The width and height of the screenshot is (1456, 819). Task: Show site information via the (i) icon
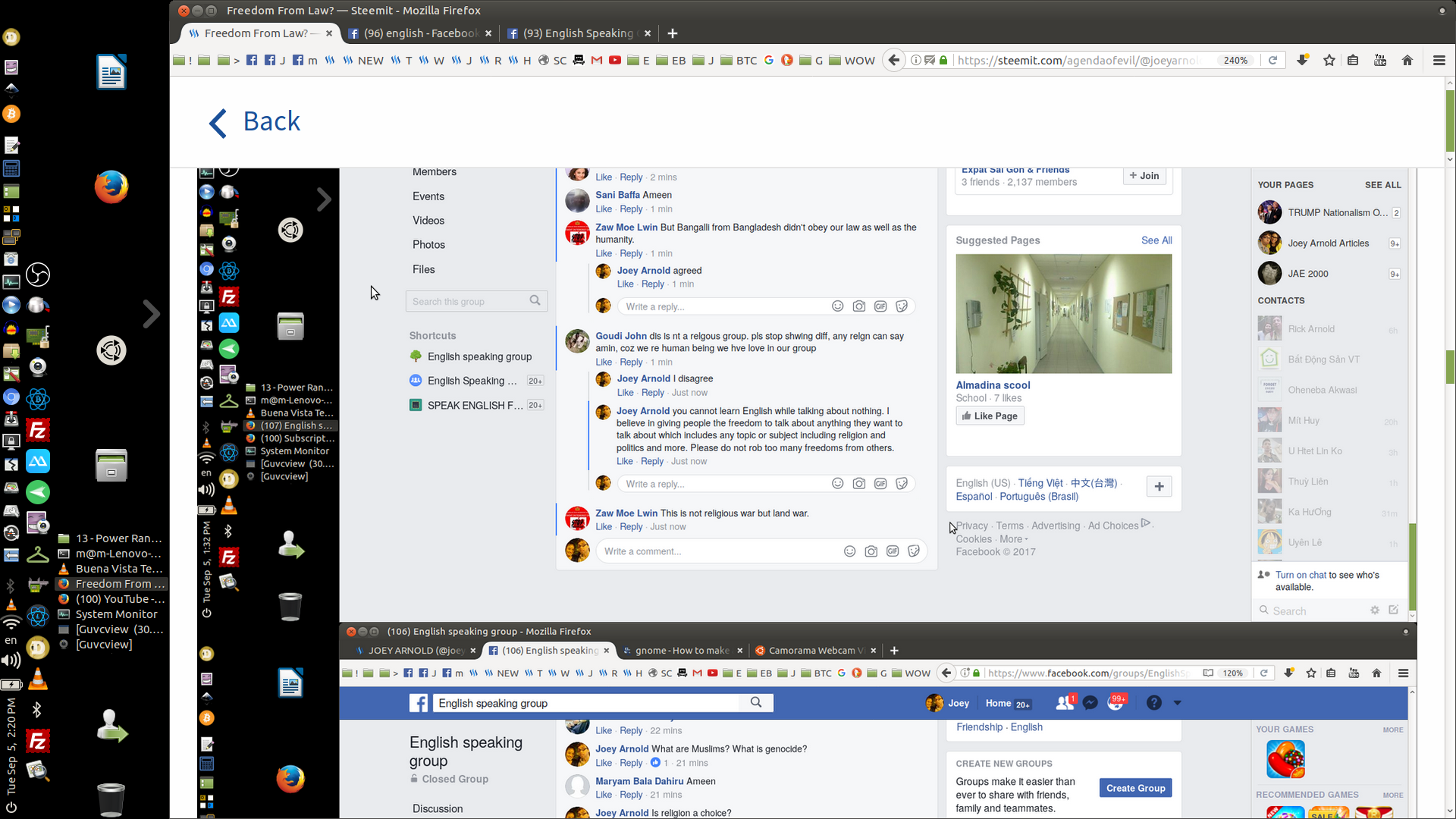[x=915, y=60]
